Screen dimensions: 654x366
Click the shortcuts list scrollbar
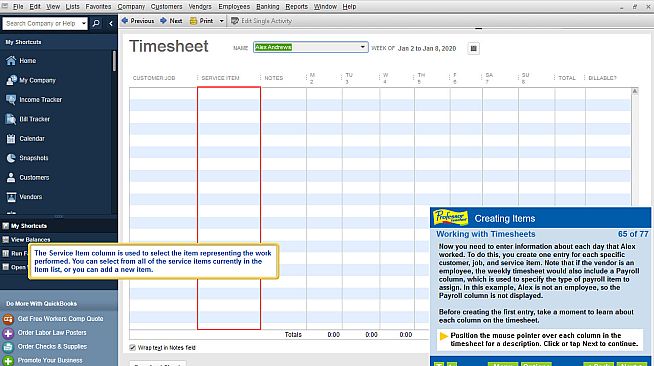[x=114, y=62]
